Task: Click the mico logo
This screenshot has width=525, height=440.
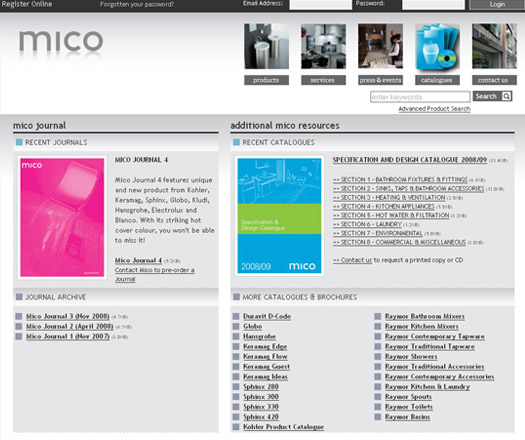Action: 61,42
